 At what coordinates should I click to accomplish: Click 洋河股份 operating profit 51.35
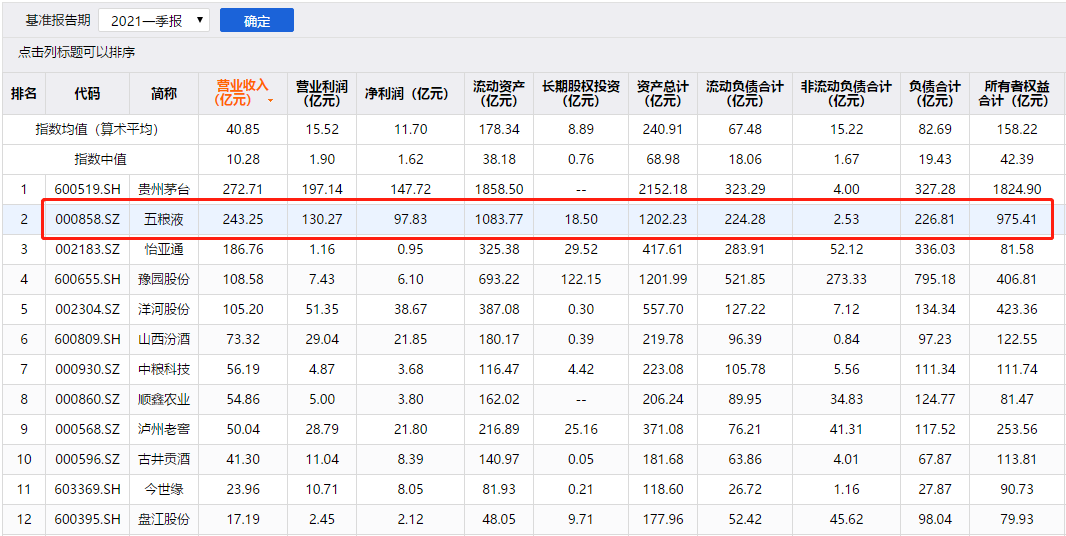[x=322, y=309]
